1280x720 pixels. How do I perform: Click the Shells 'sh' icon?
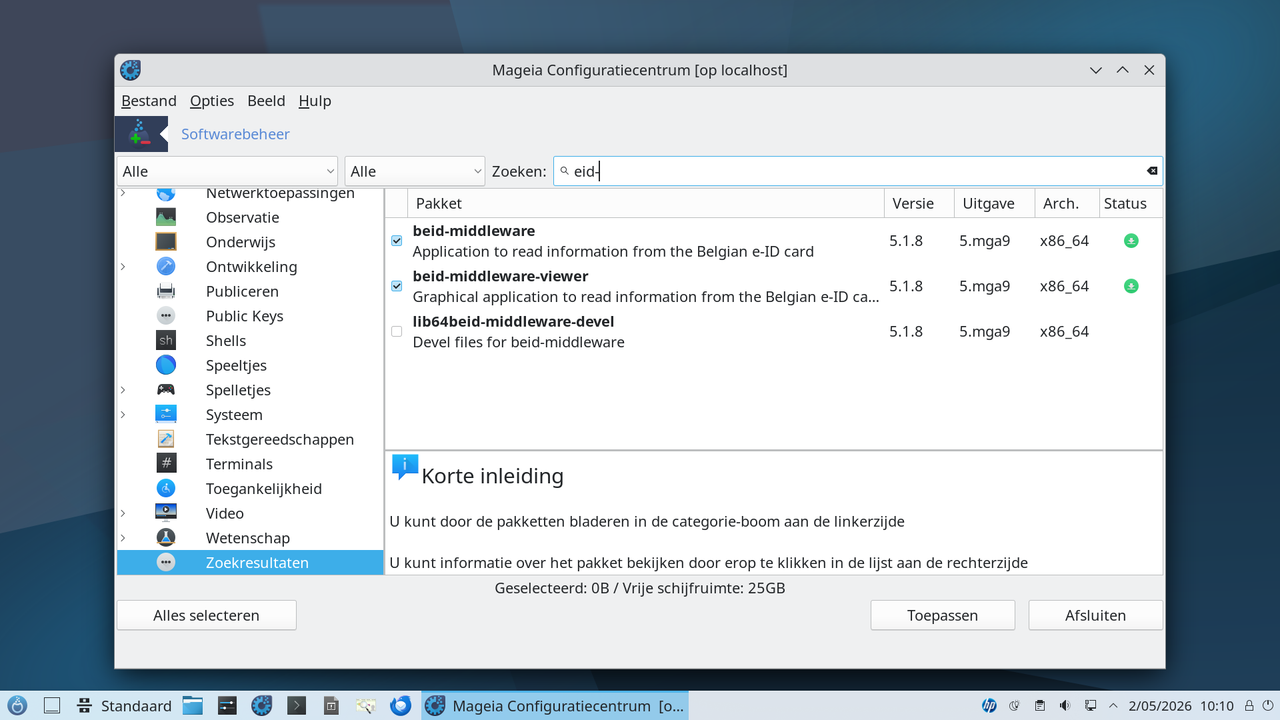coord(166,341)
